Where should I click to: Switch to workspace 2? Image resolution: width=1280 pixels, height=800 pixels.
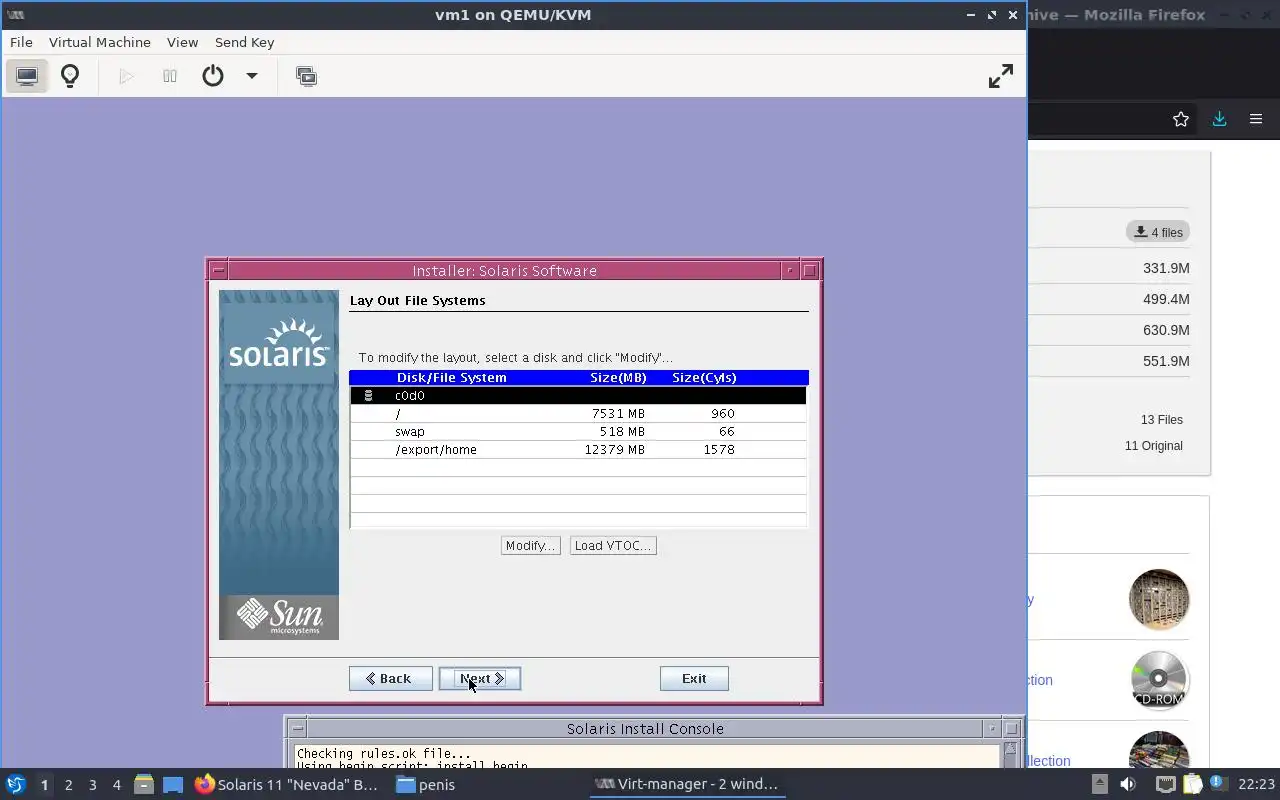(x=68, y=785)
